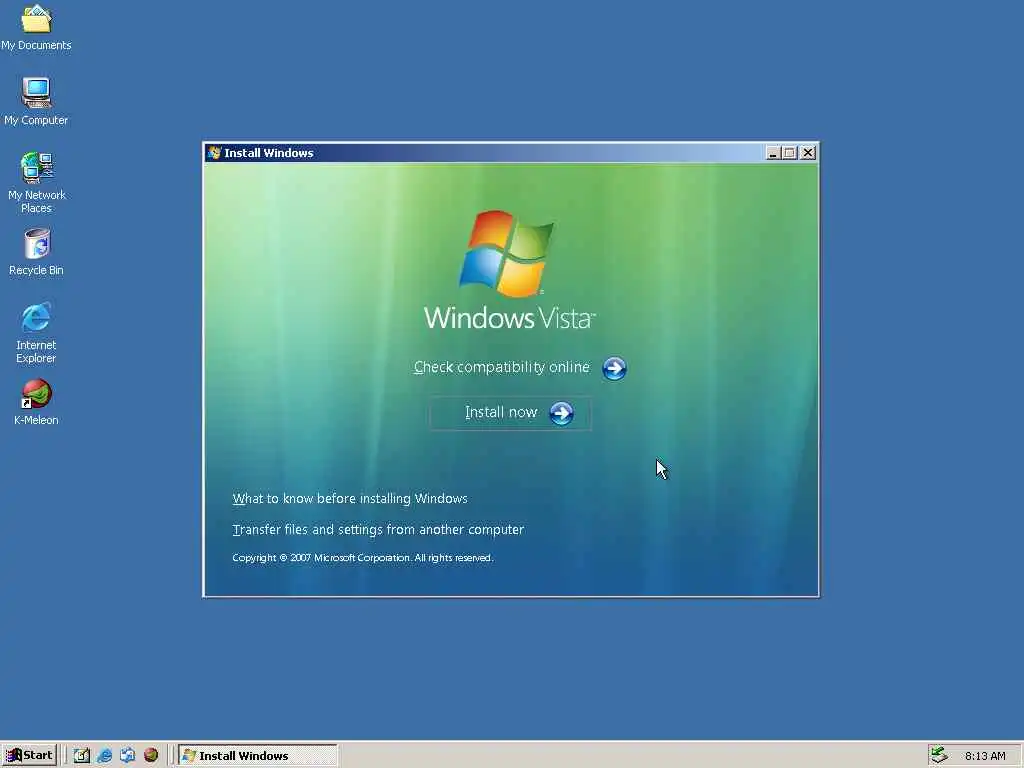1024x768 pixels.
Task: Click the system tray network icon
Action: (x=939, y=755)
